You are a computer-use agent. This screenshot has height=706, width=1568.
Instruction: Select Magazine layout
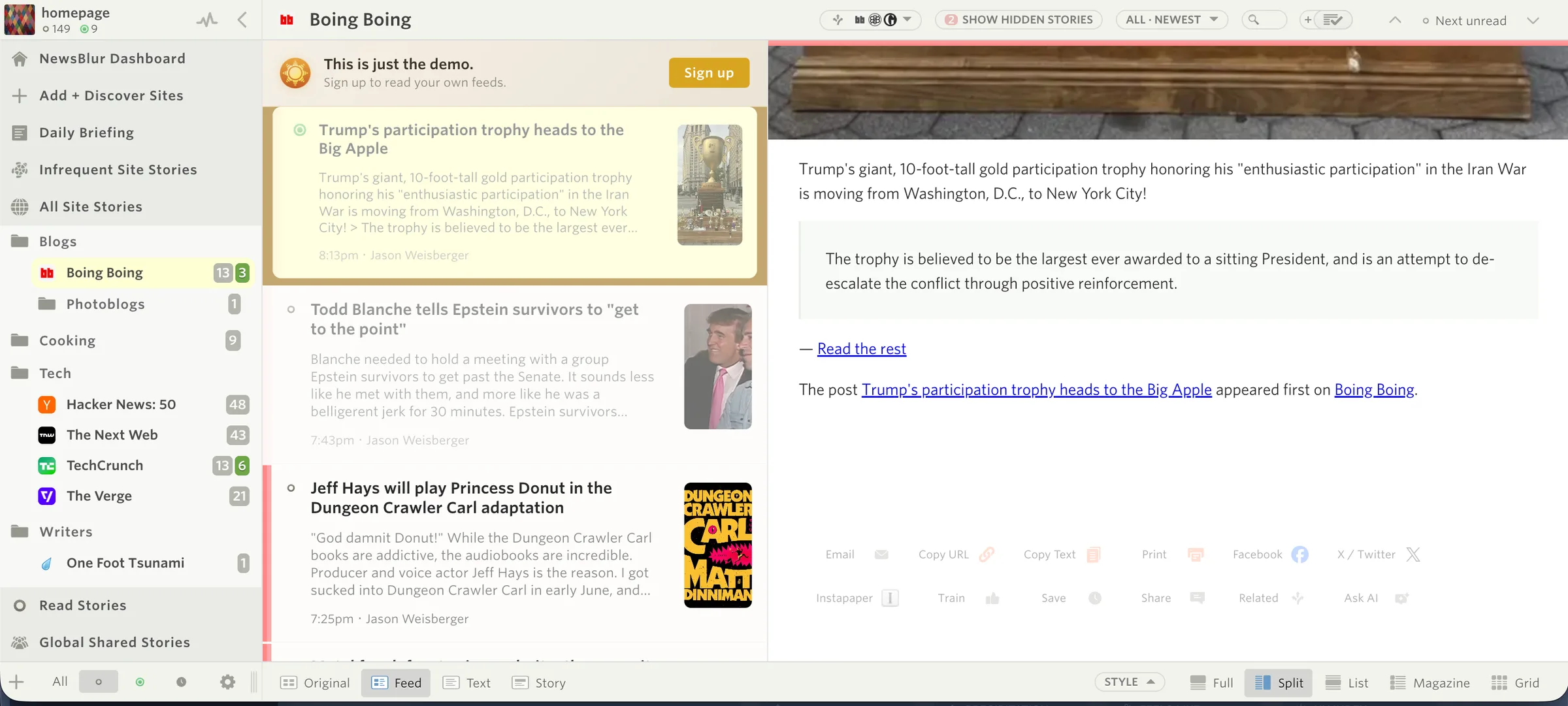coord(1430,682)
